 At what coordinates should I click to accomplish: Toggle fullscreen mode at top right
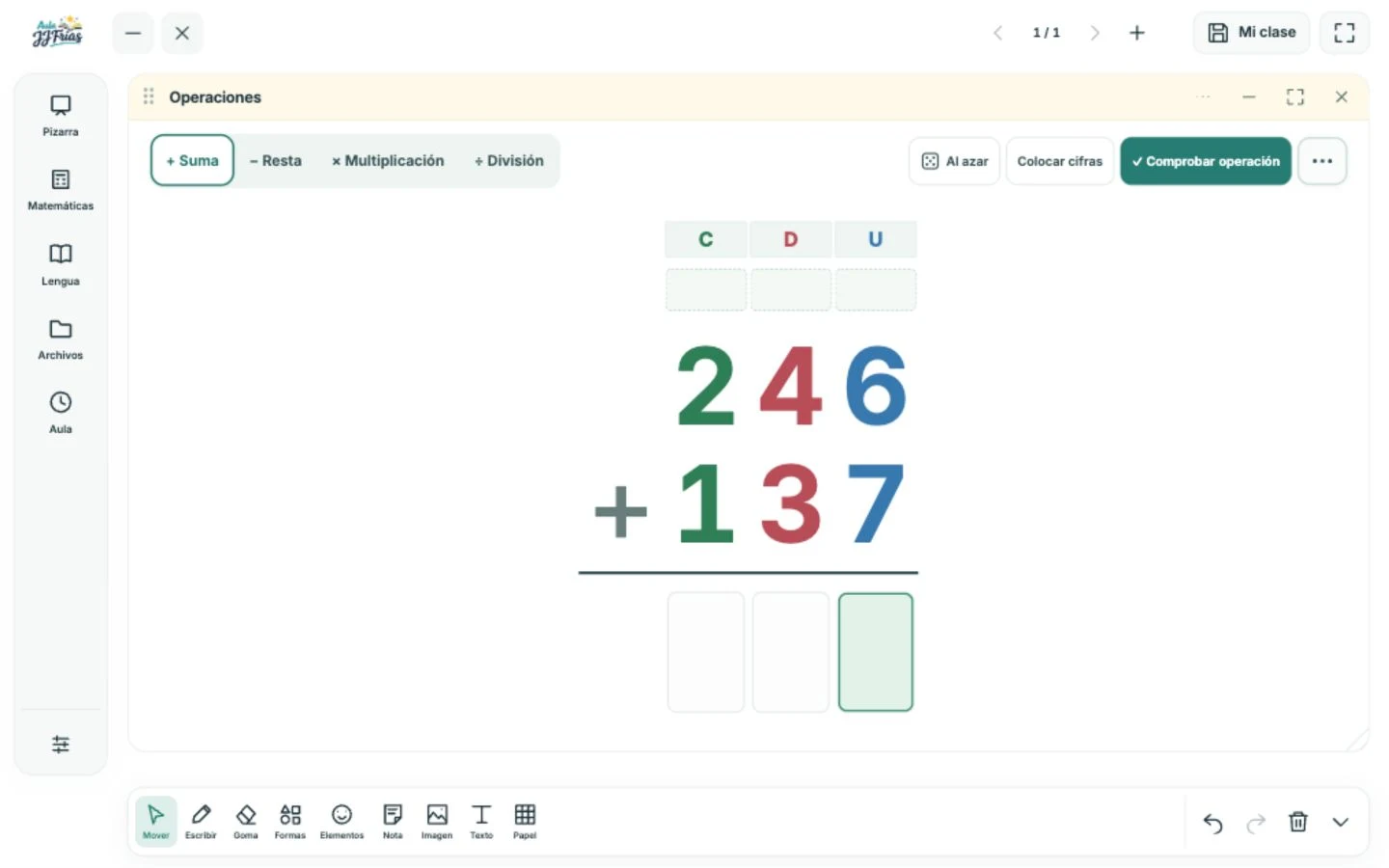(x=1345, y=33)
